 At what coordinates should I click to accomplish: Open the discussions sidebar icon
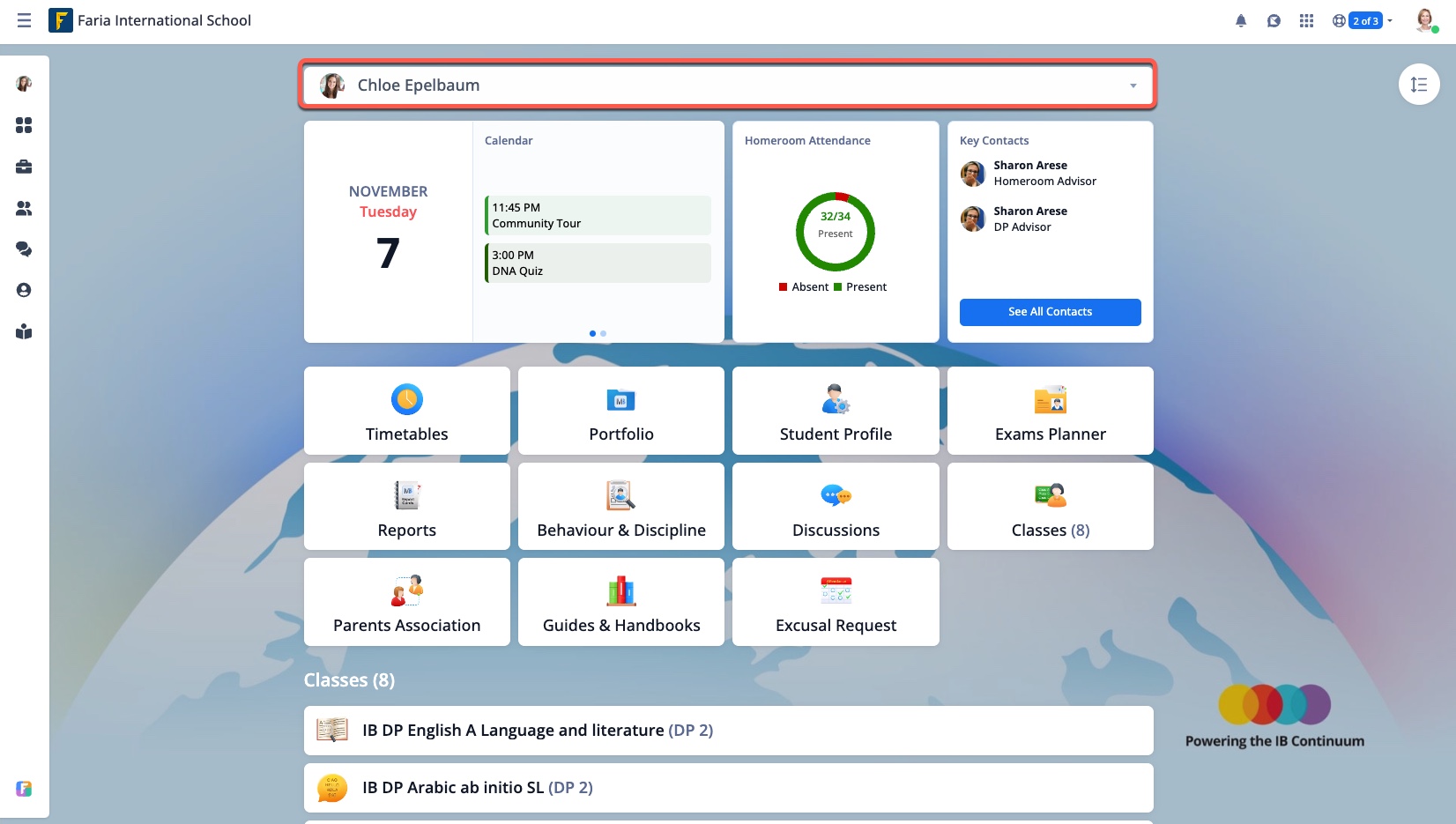(x=24, y=249)
